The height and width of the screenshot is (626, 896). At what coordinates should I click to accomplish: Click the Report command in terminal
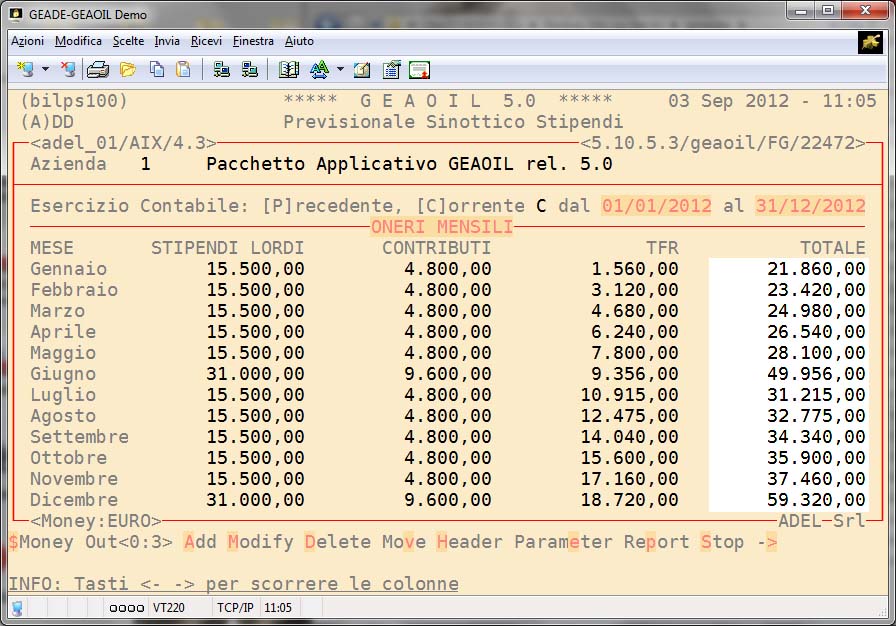point(657,542)
